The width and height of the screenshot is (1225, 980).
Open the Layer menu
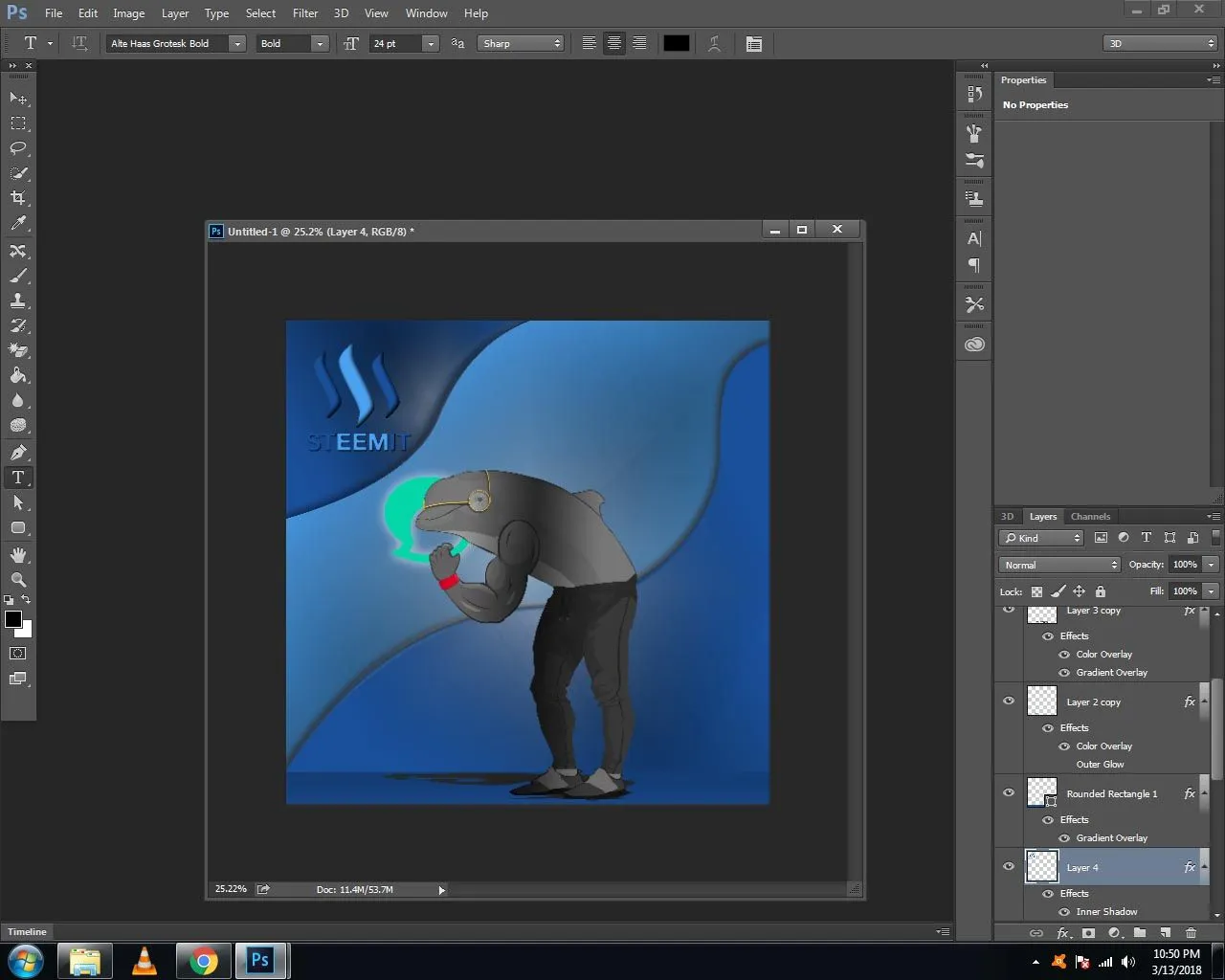(175, 13)
